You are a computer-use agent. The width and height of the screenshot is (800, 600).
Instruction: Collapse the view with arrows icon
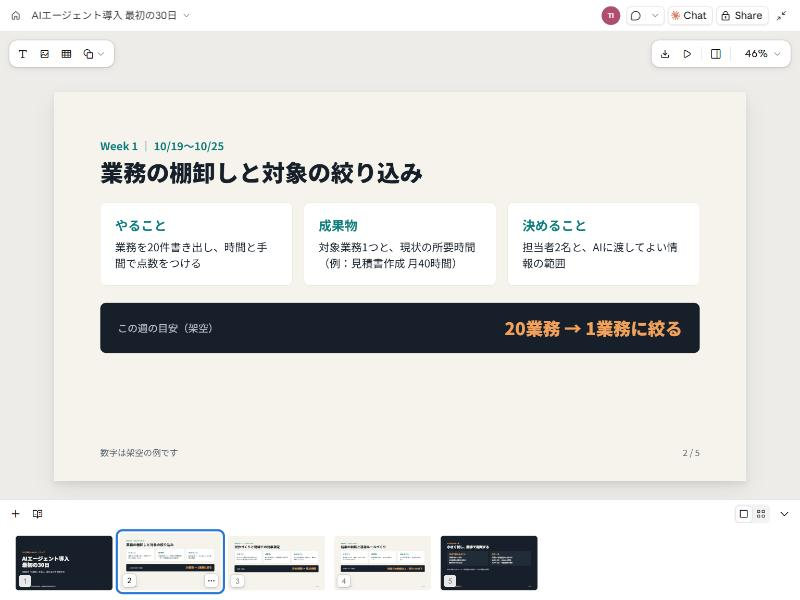point(781,15)
